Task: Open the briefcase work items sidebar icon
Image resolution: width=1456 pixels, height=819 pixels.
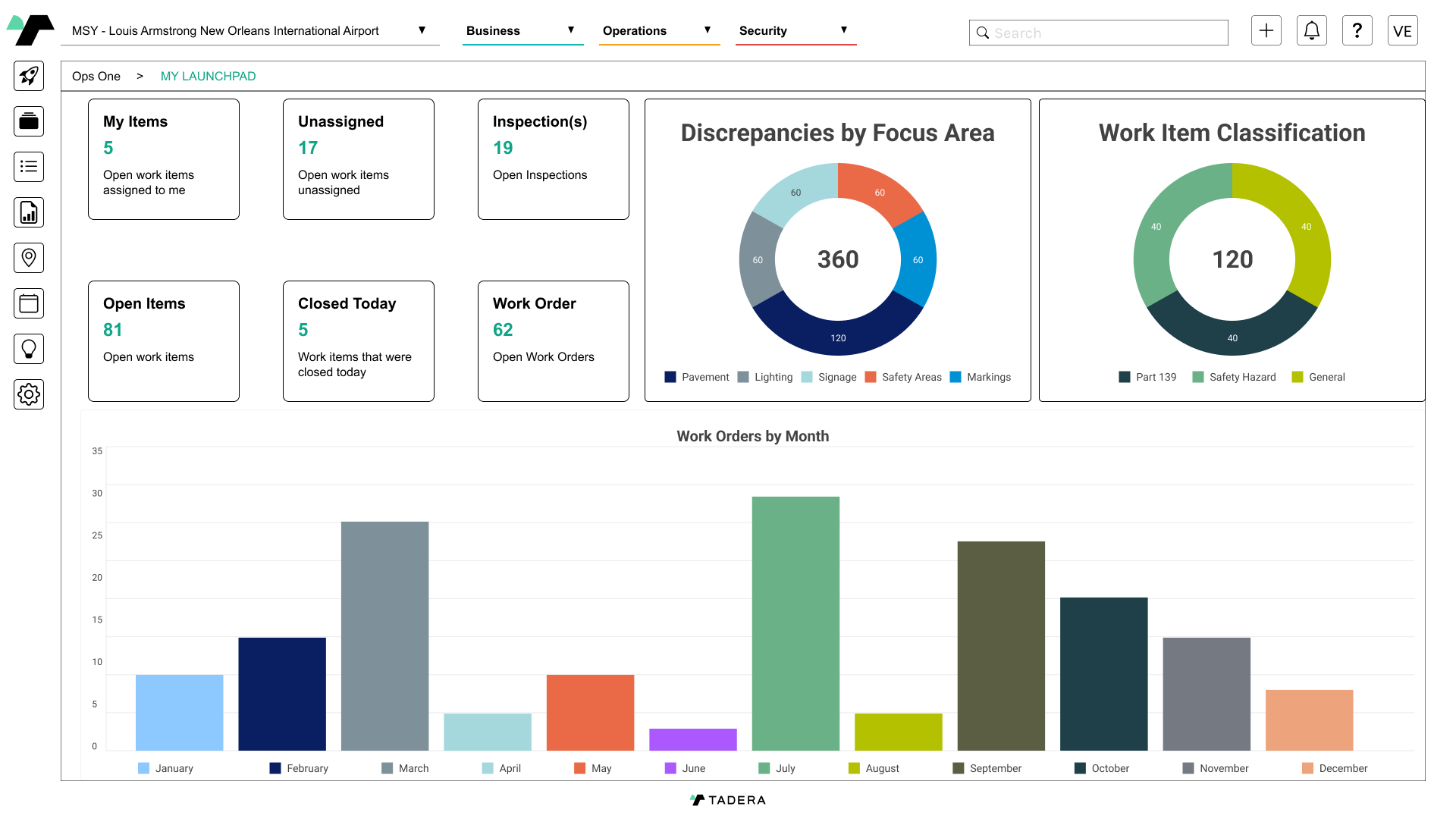Action: [x=29, y=121]
